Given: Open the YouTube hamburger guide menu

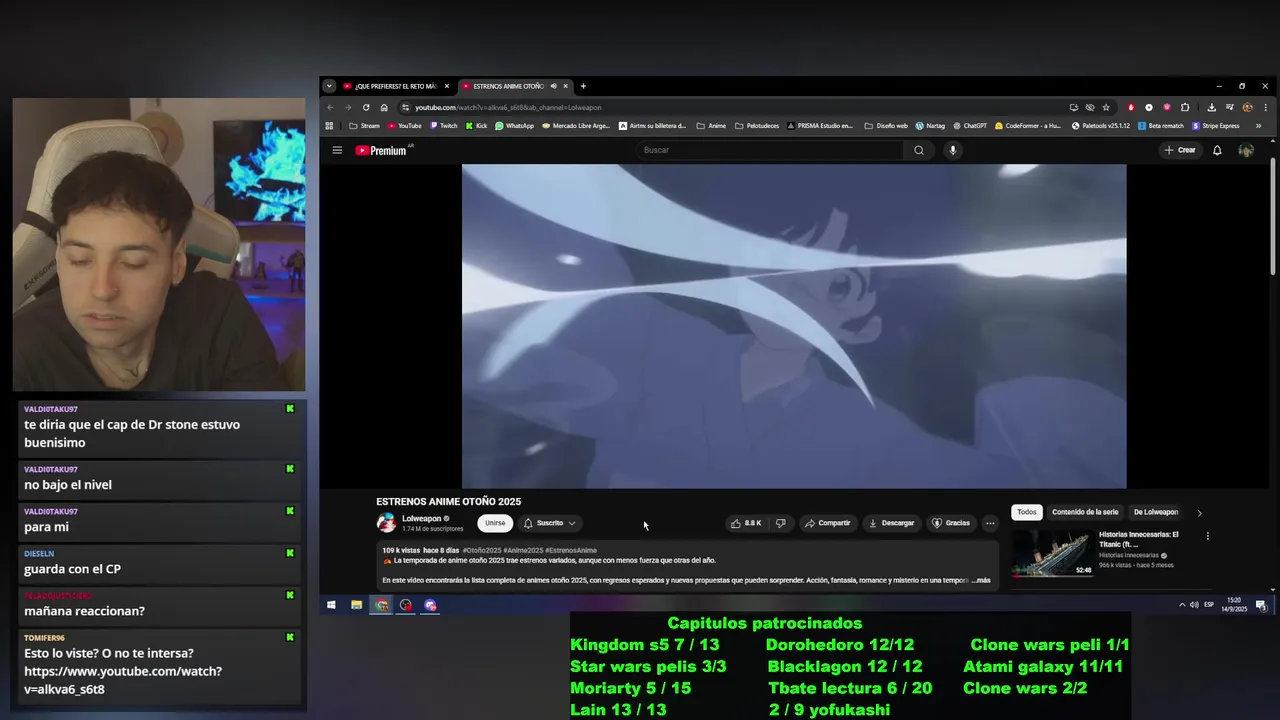Looking at the screenshot, I should coord(337,150).
